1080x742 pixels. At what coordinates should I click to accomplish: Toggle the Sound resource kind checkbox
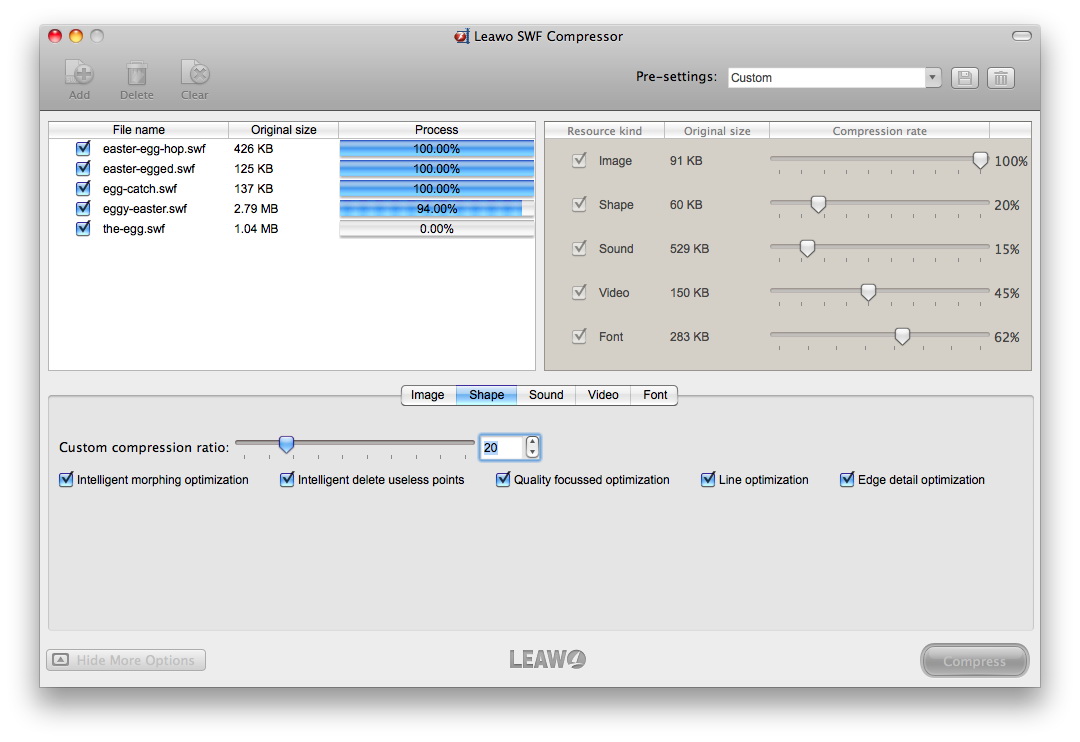[x=579, y=248]
